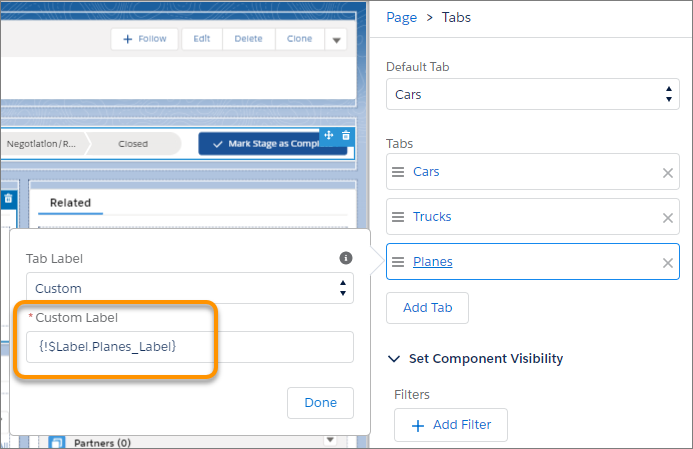Grab the Cars tab reorder handle
This screenshot has height=449, width=693.
tap(398, 172)
